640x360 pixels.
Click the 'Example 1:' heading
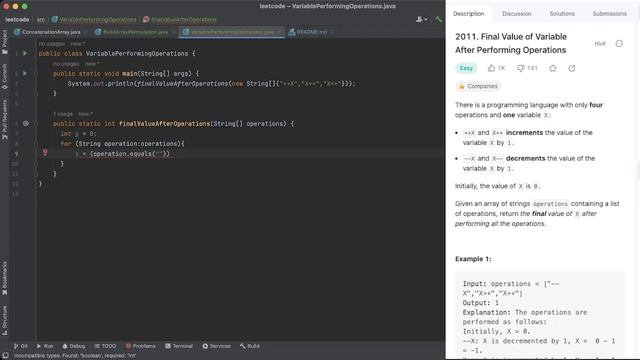pyautogui.click(x=473, y=259)
